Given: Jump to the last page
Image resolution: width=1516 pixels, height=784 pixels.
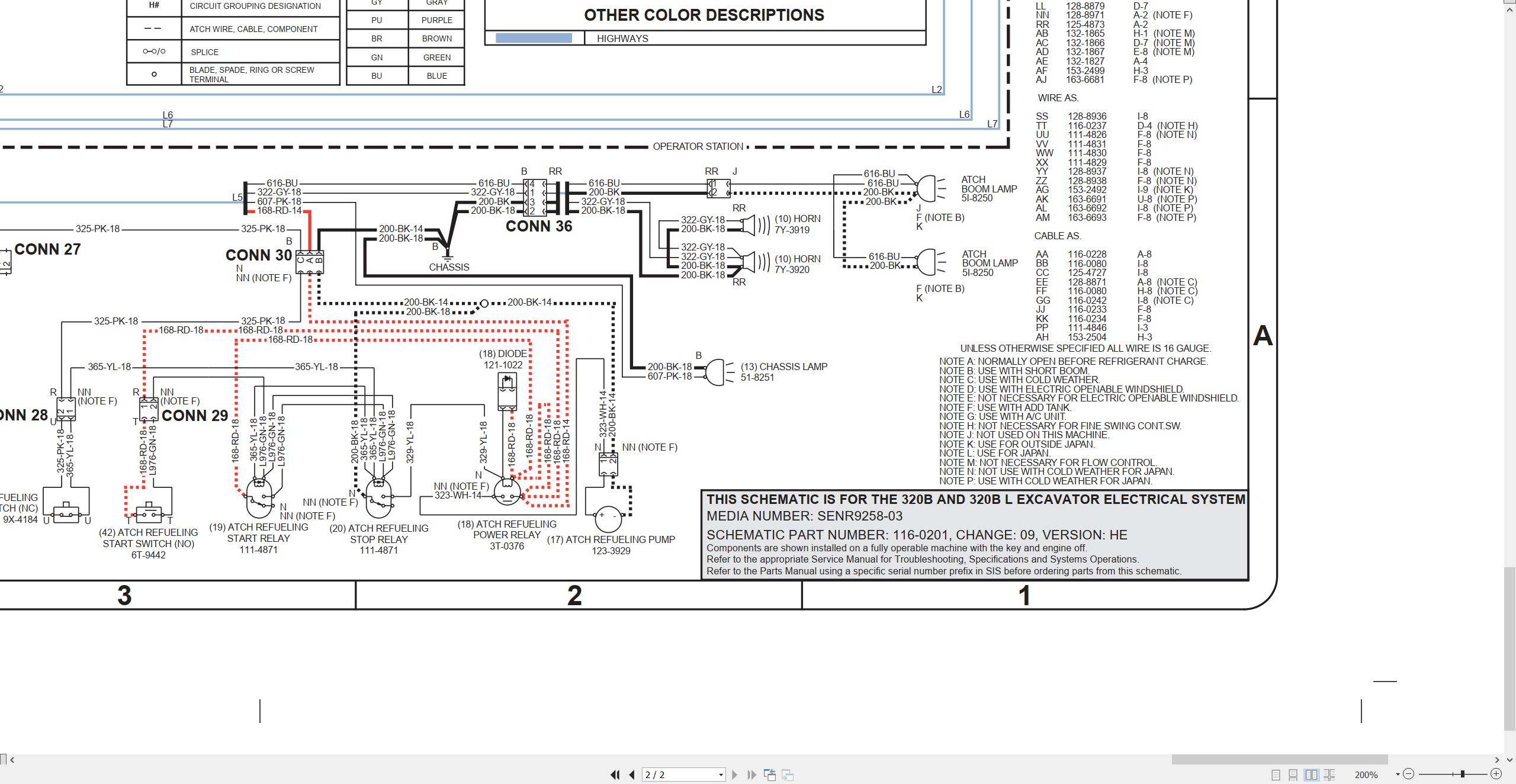Looking at the screenshot, I should tap(752, 775).
